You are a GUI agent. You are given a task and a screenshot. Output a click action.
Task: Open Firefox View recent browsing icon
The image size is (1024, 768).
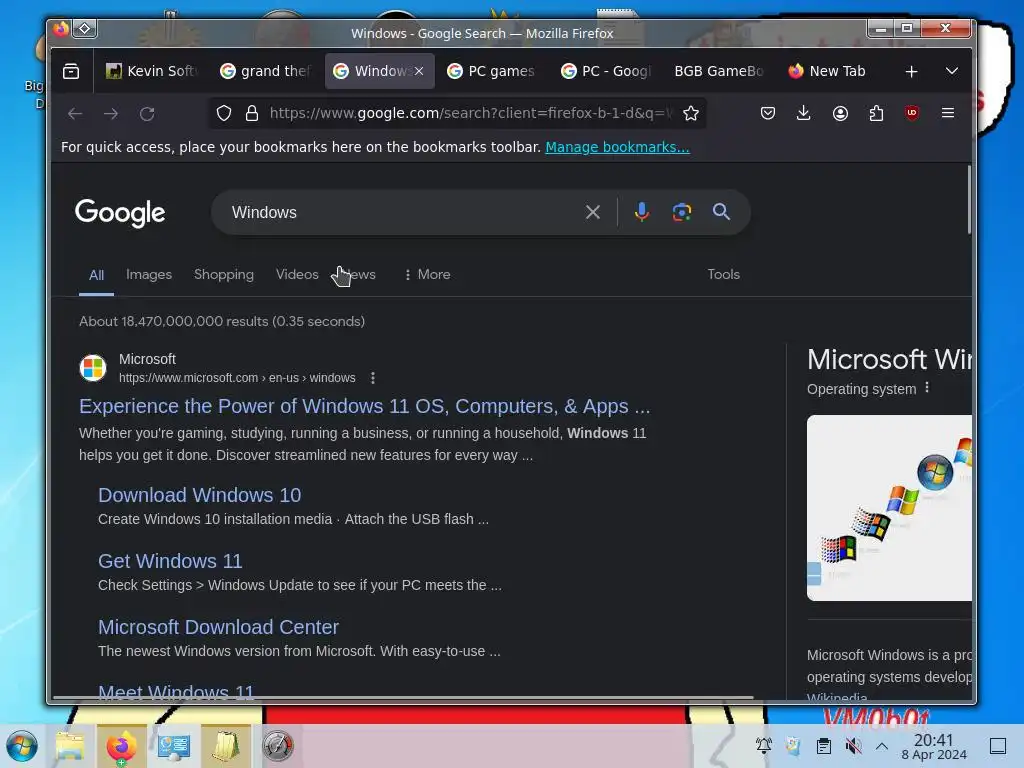click(71, 71)
